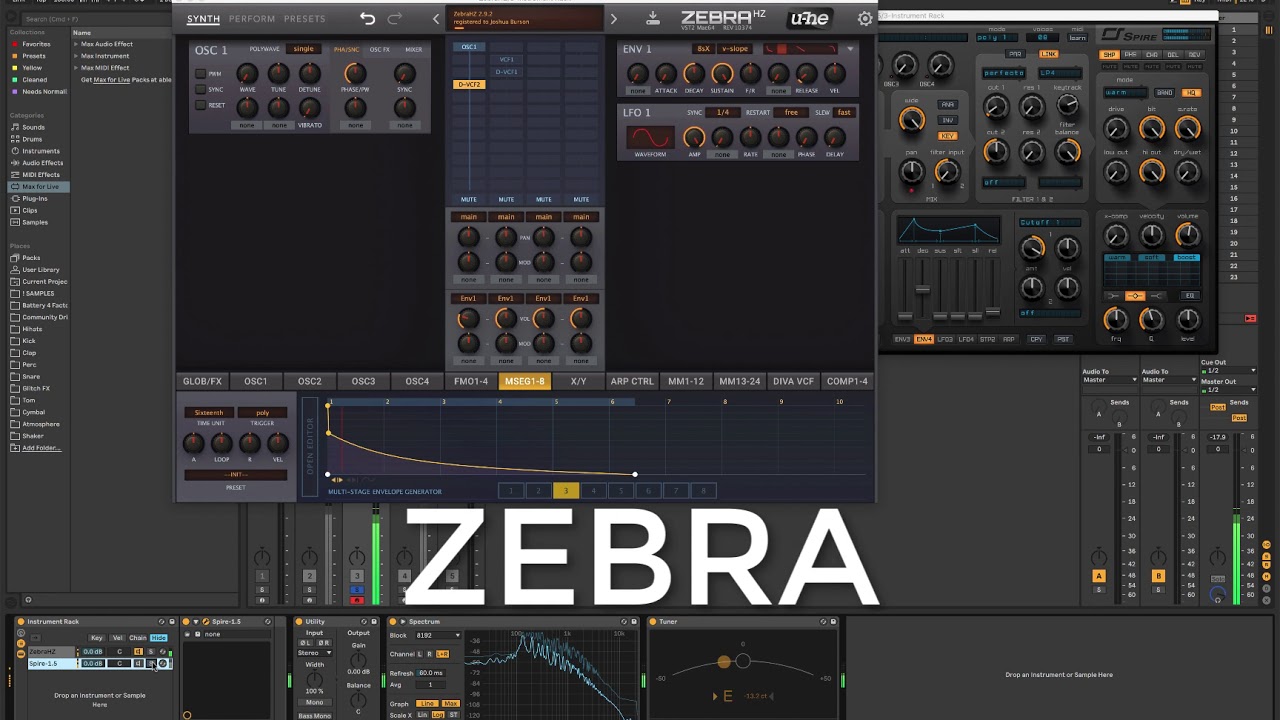Switch to the PERFORM tab in Zebra
Viewport: 1280px width, 720px height.
coord(252,19)
